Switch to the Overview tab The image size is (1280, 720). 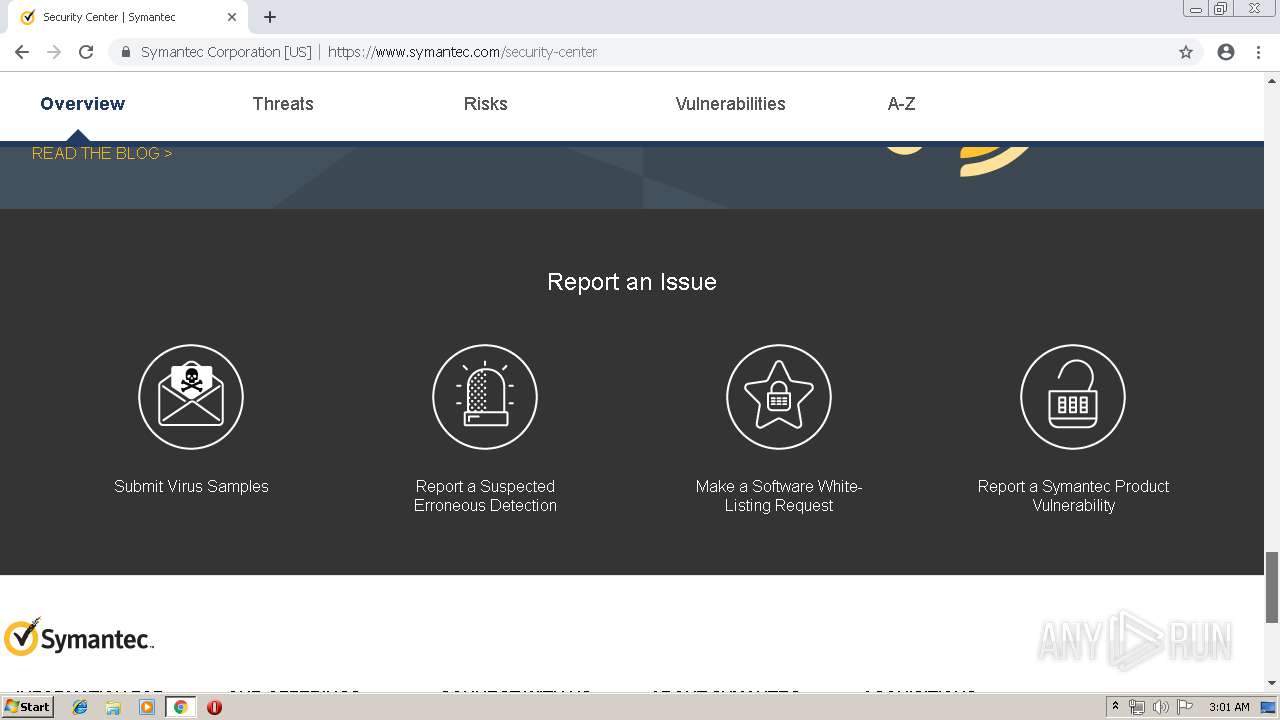click(83, 104)
